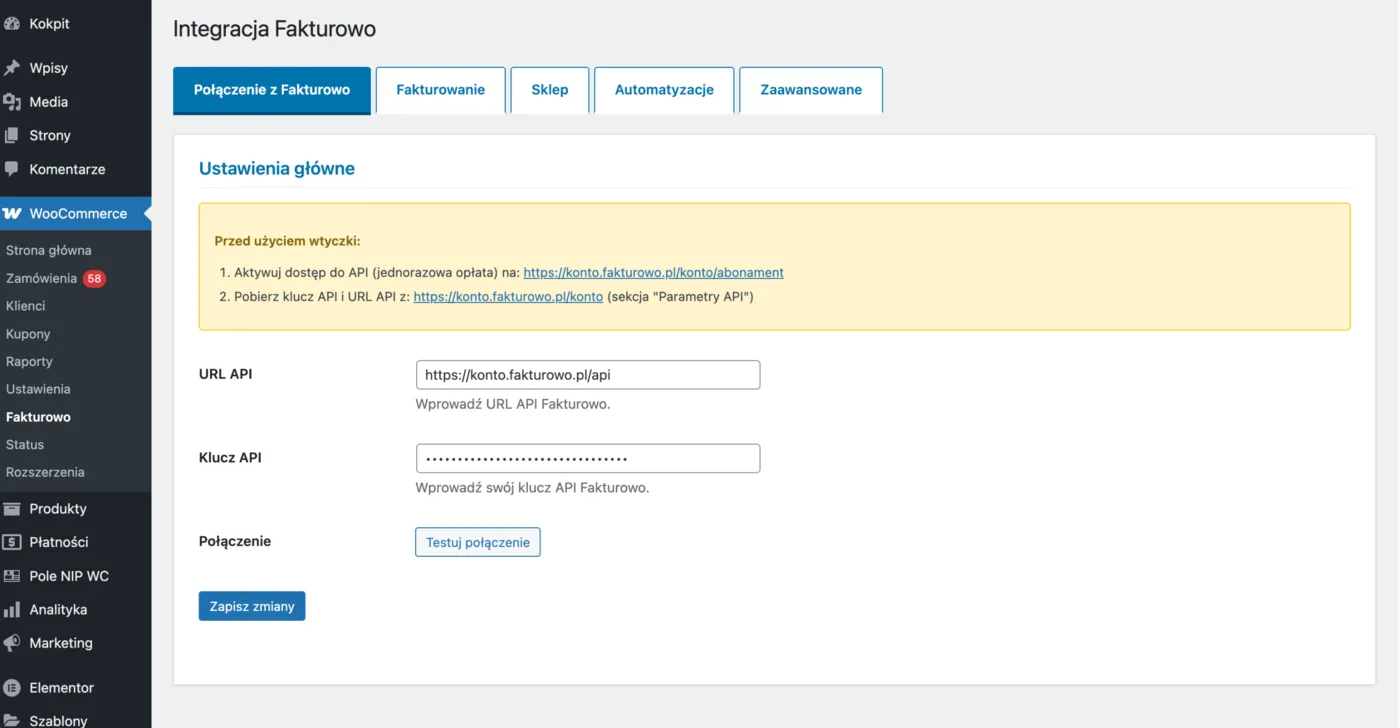1400x728 pixels.
Task: Click into the Klucz API field
Action: (588, 458)
